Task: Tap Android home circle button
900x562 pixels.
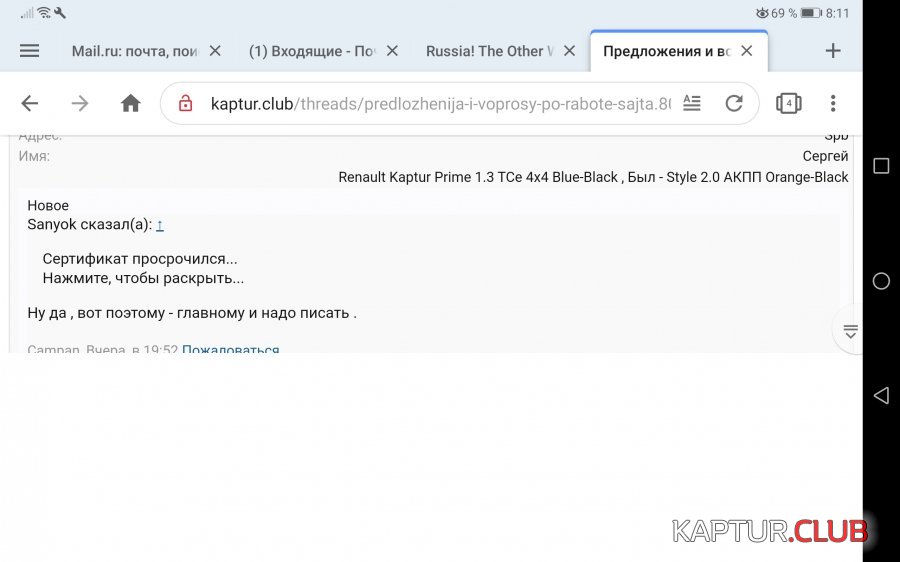Action: point(881,281)
